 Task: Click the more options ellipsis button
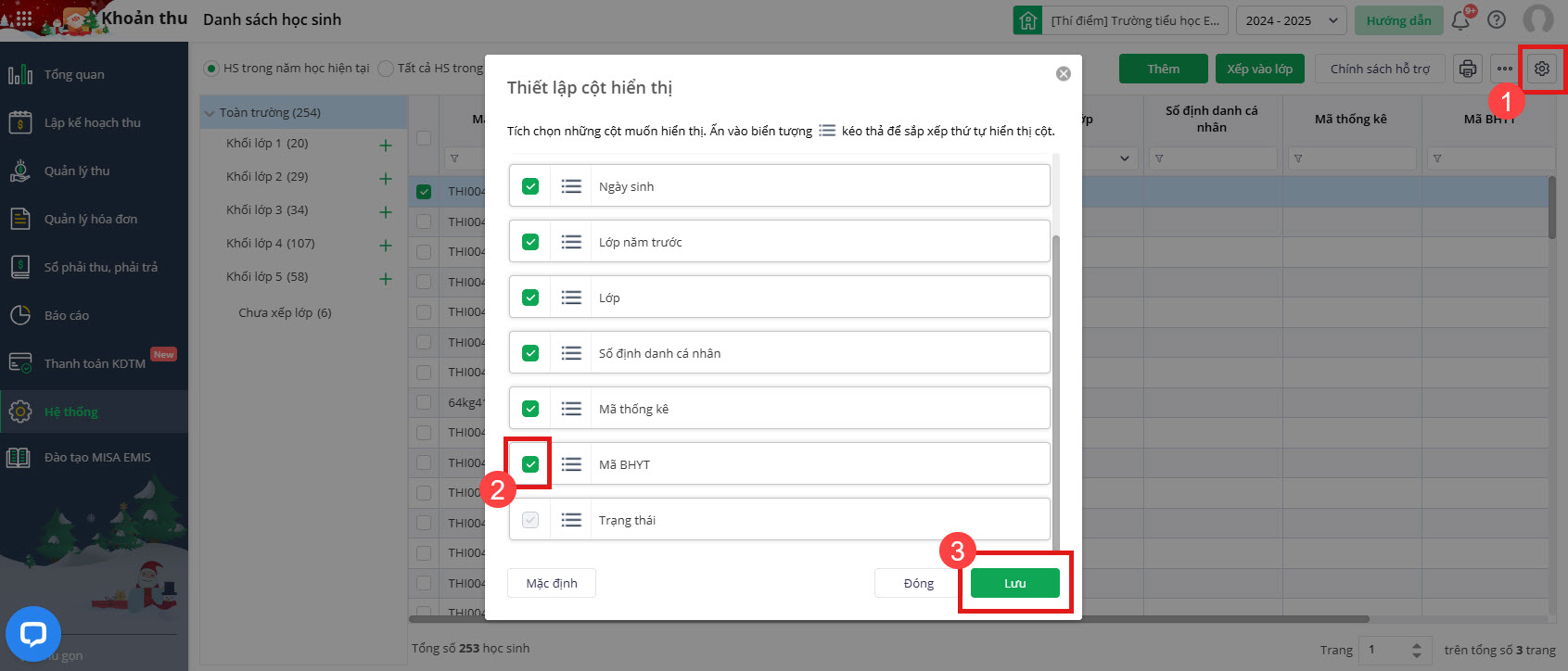(x=1504, y=69)
